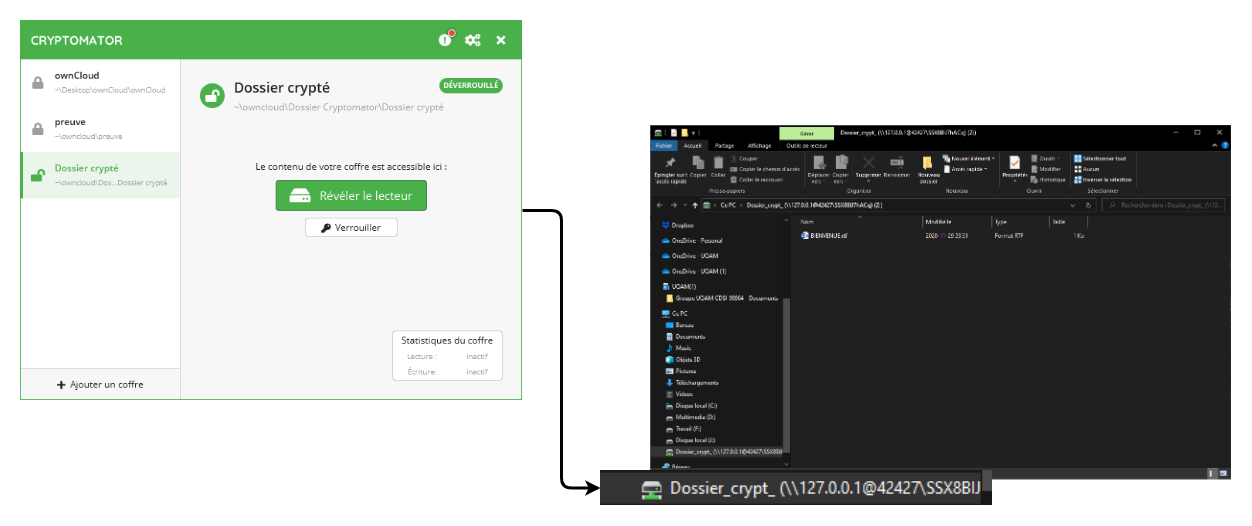Open Travail (F:) drive in sidebar
This screenshot has height=526, width=1252.
point(682,428)
